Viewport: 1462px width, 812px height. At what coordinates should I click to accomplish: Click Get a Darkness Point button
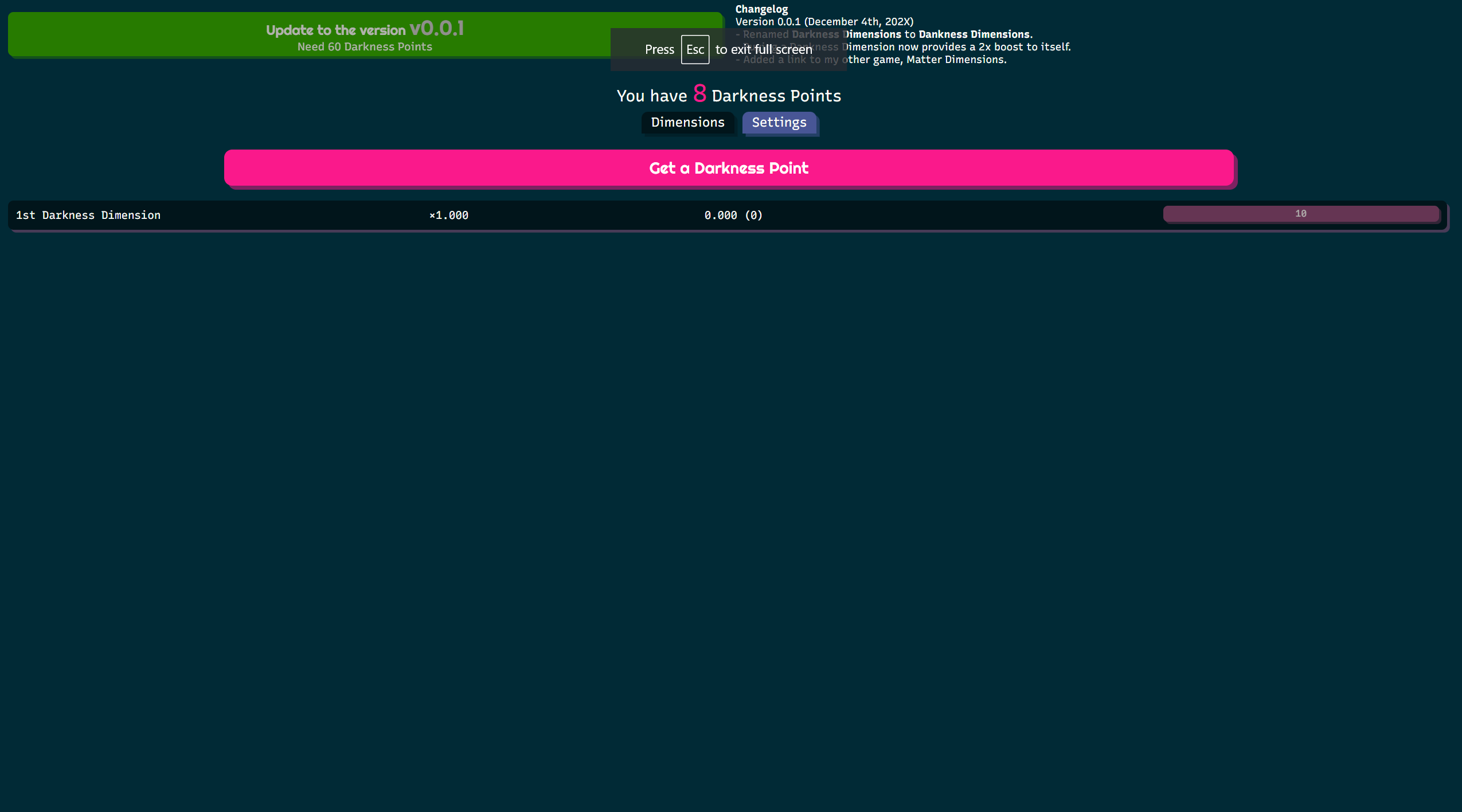(x=729, y=168)
